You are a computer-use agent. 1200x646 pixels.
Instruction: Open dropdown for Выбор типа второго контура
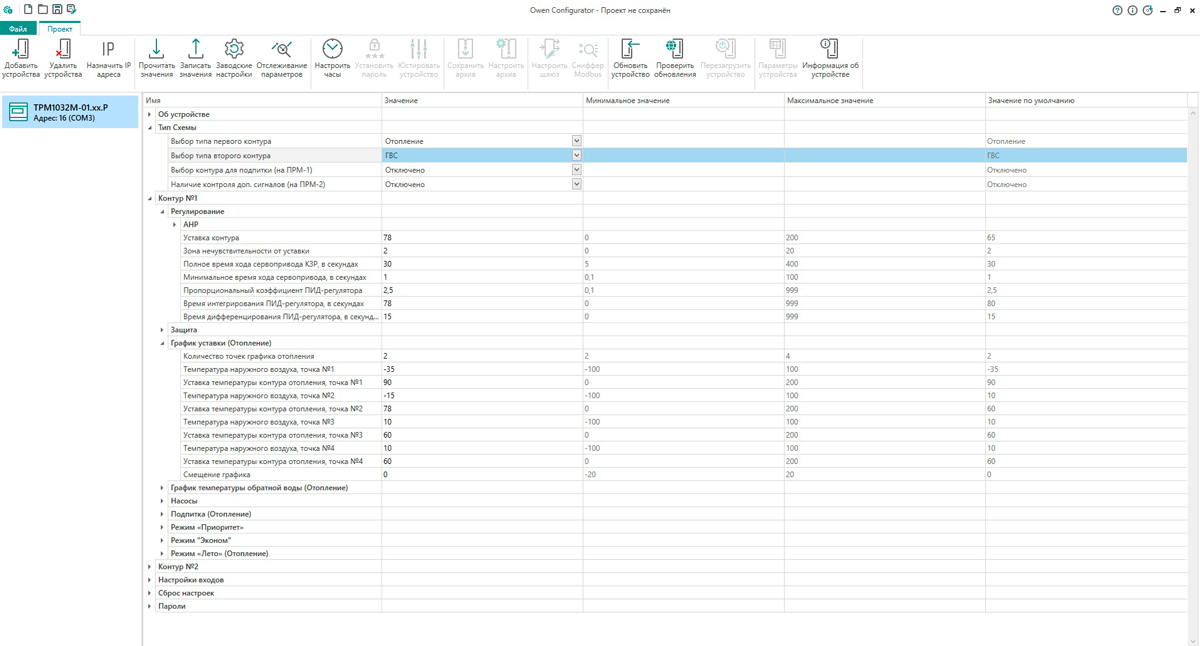coord(576,156)
